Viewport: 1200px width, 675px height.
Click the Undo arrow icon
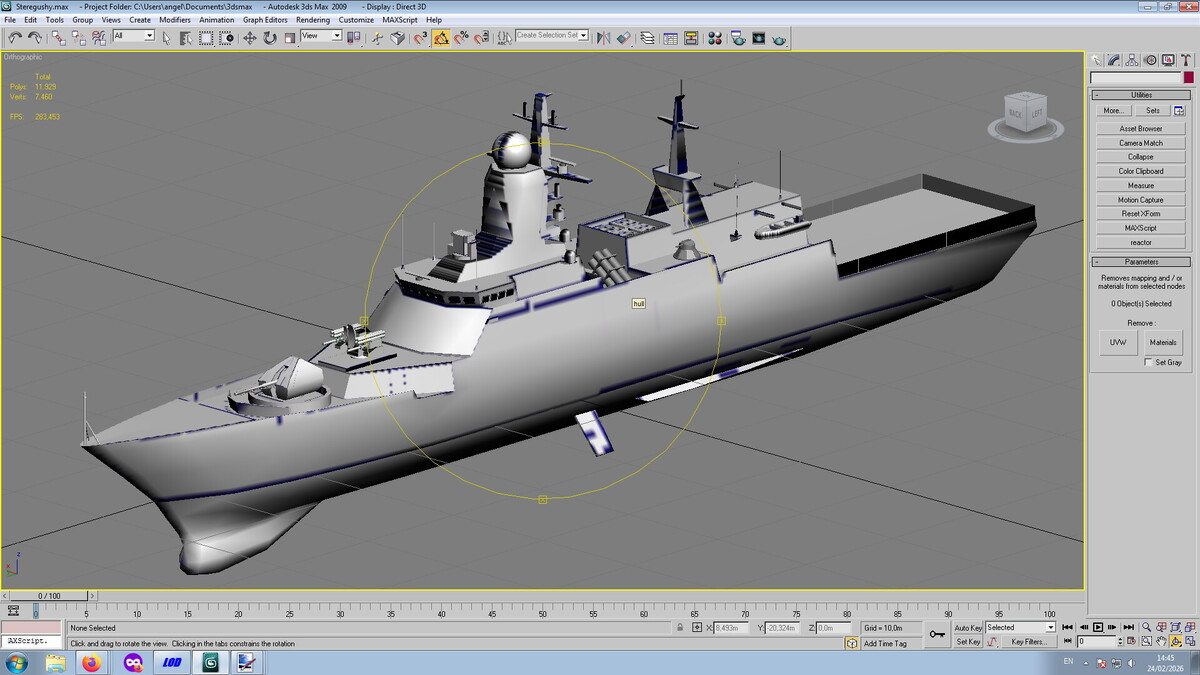(x=15, y=38)
